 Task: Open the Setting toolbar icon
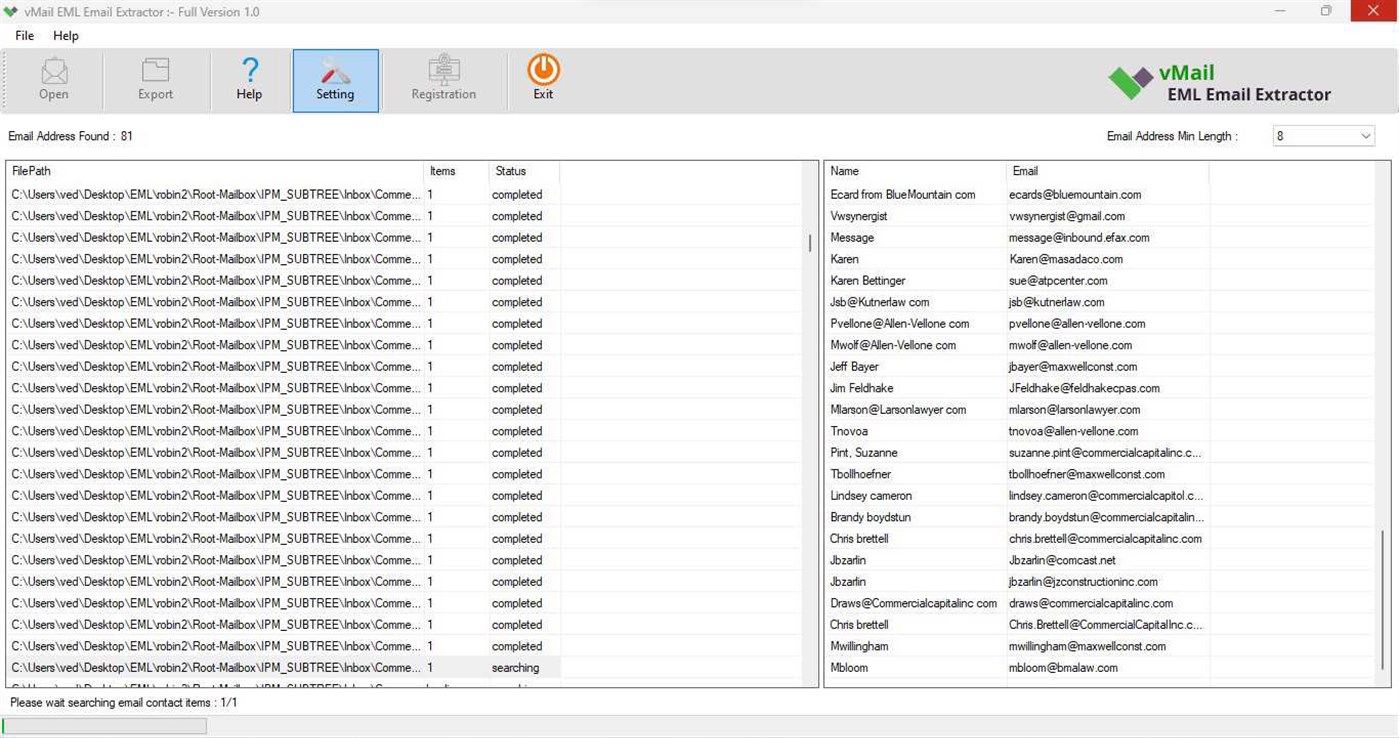[x=335, y=78]
